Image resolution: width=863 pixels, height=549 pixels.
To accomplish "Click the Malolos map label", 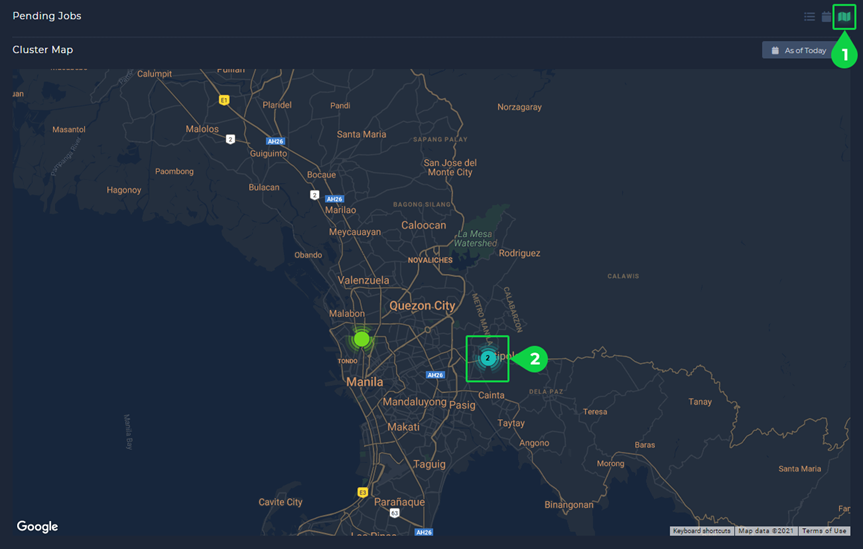I will tap(202, 129).
